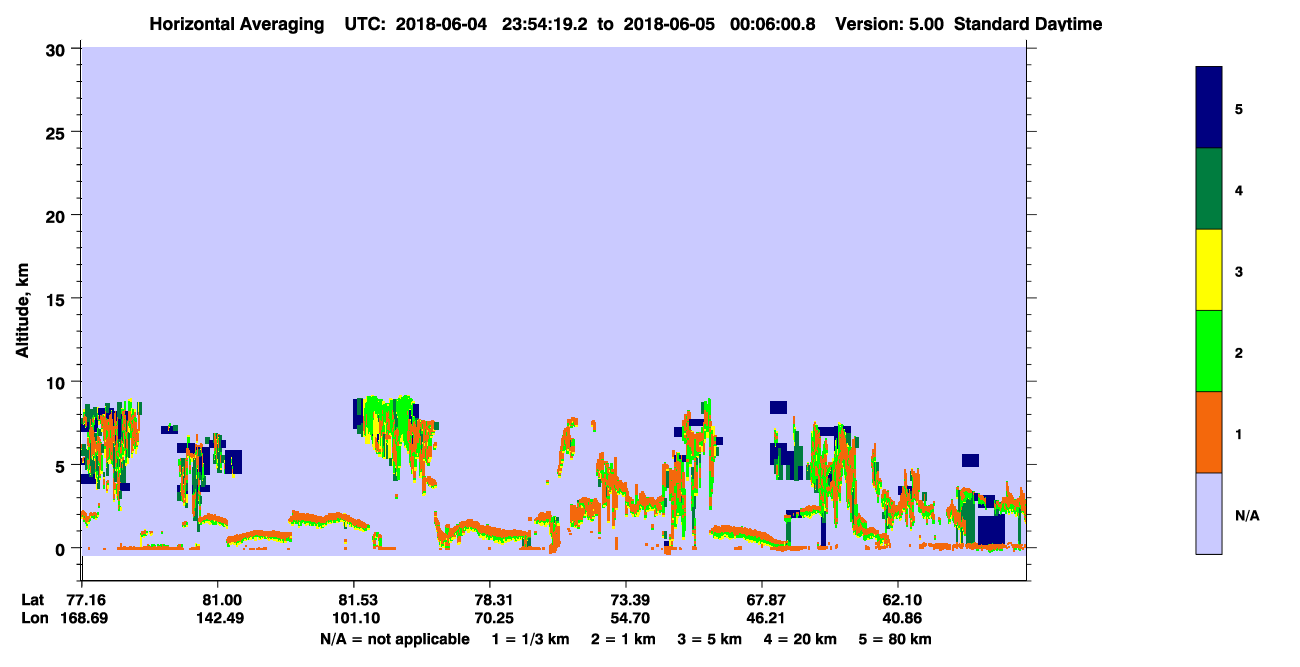Click the colorbar label '2'
The width and height of the screenshot is (1300, 667).
(x=1239, y=352)
